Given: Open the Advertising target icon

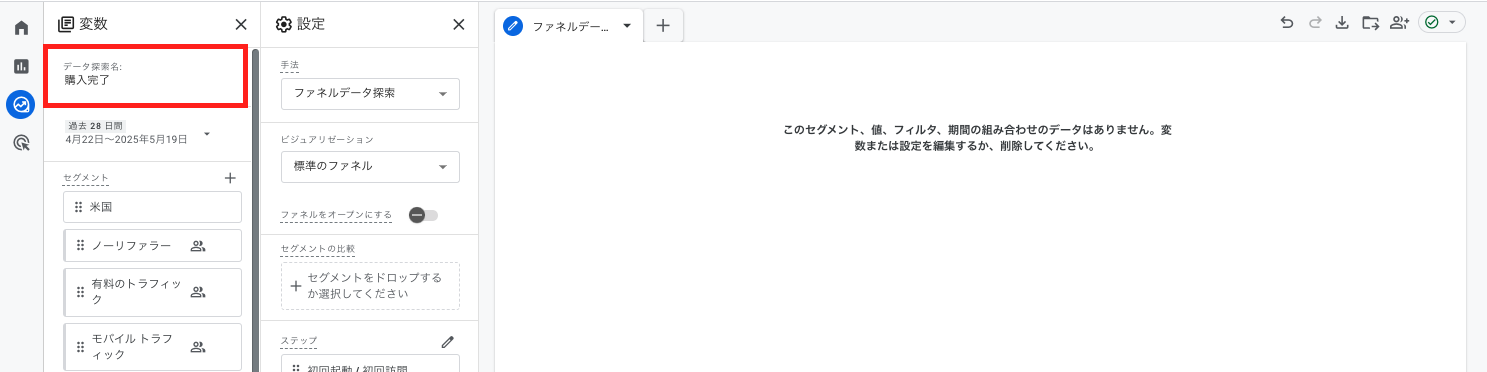Looking at the screenshot, I should tap(21, 143).
